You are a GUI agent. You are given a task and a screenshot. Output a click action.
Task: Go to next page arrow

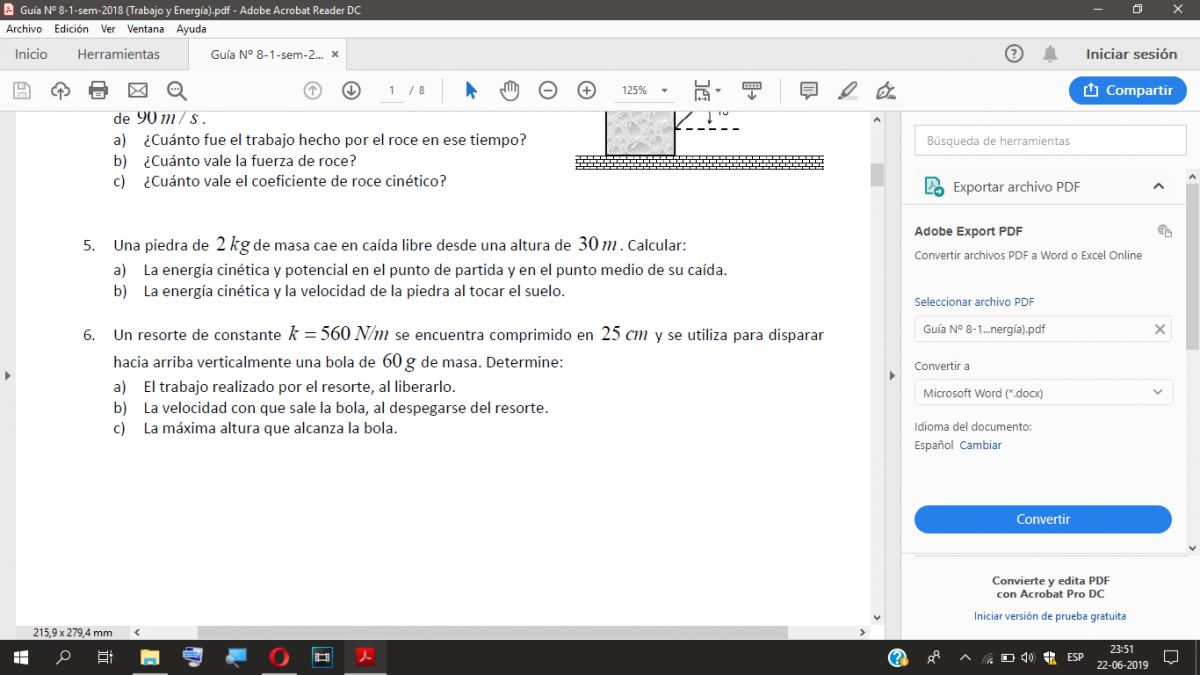[351, 90]
